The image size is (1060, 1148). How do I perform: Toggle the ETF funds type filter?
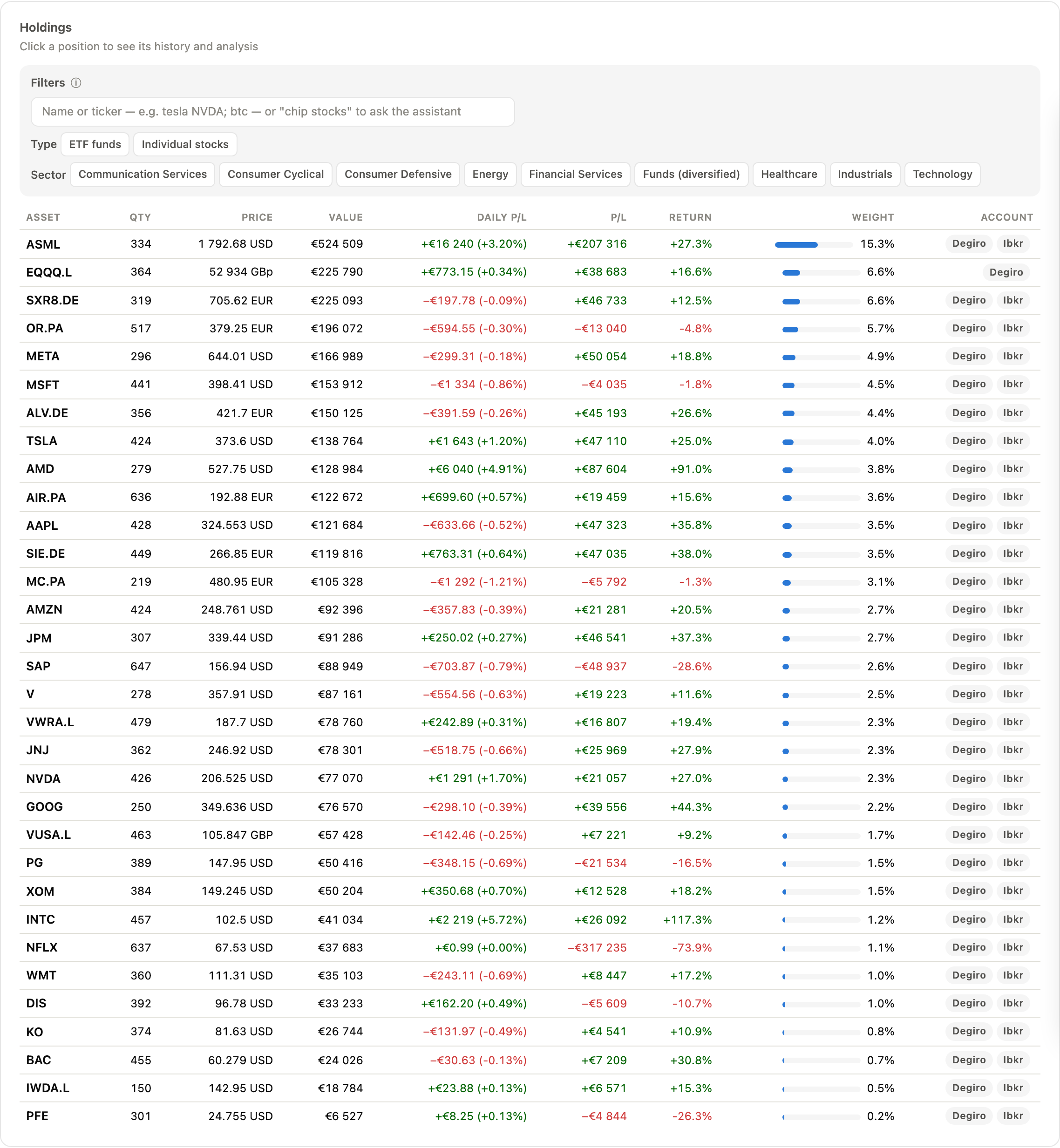pyautogui.click(x=95, y=144)
